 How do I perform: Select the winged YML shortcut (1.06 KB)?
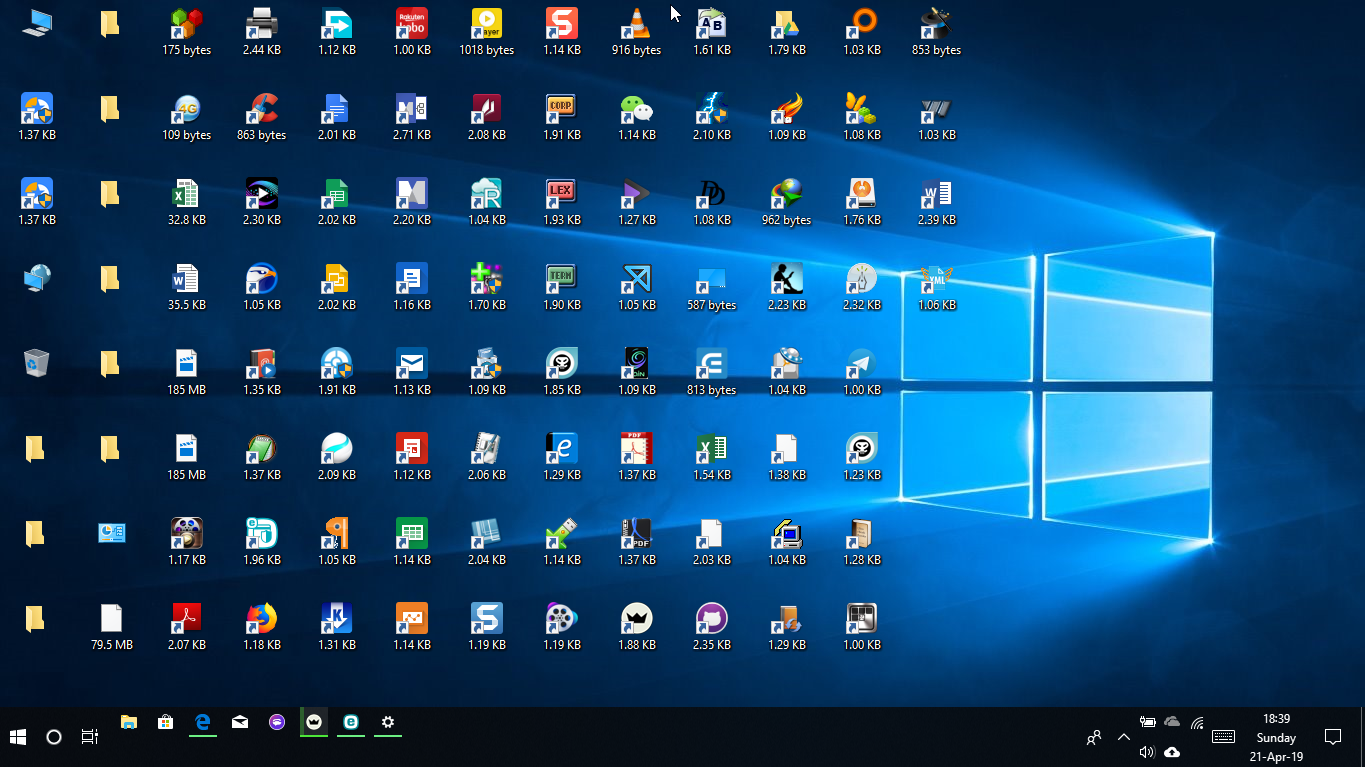[936, 278]
